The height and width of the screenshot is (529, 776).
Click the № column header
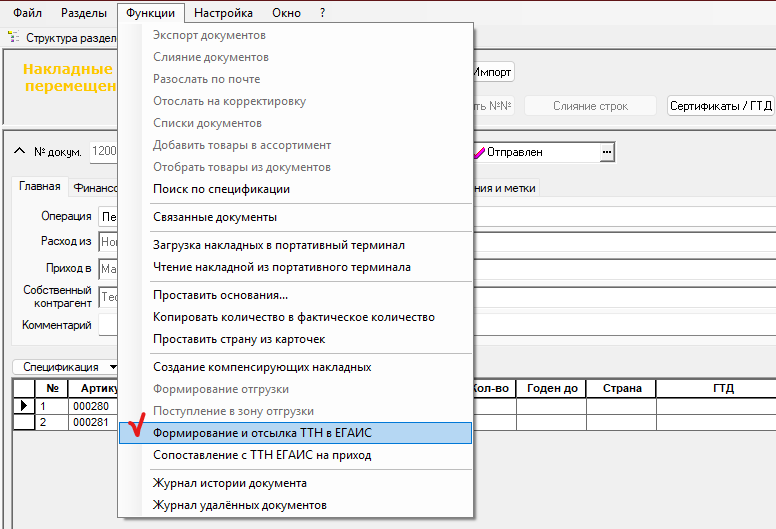[x=52, y=388]
